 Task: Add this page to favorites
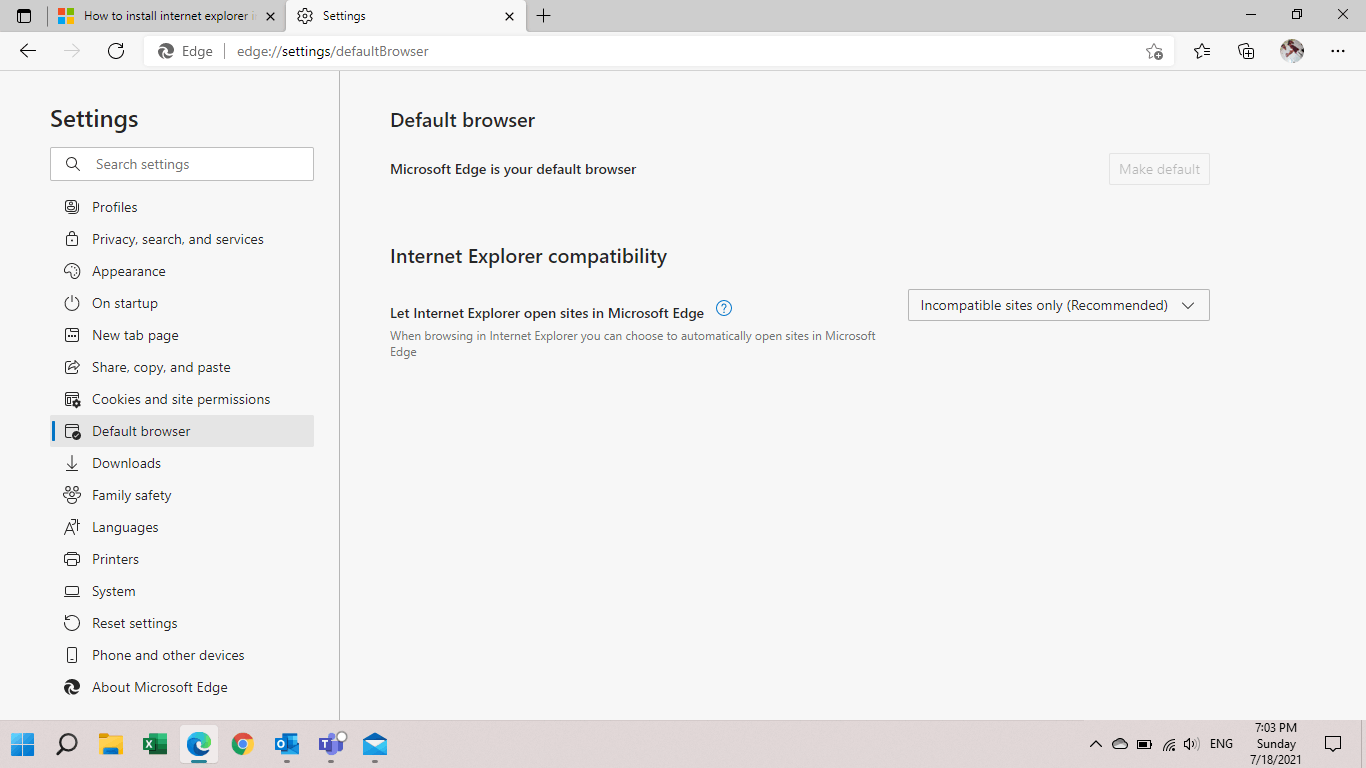tap(1154, 51)
